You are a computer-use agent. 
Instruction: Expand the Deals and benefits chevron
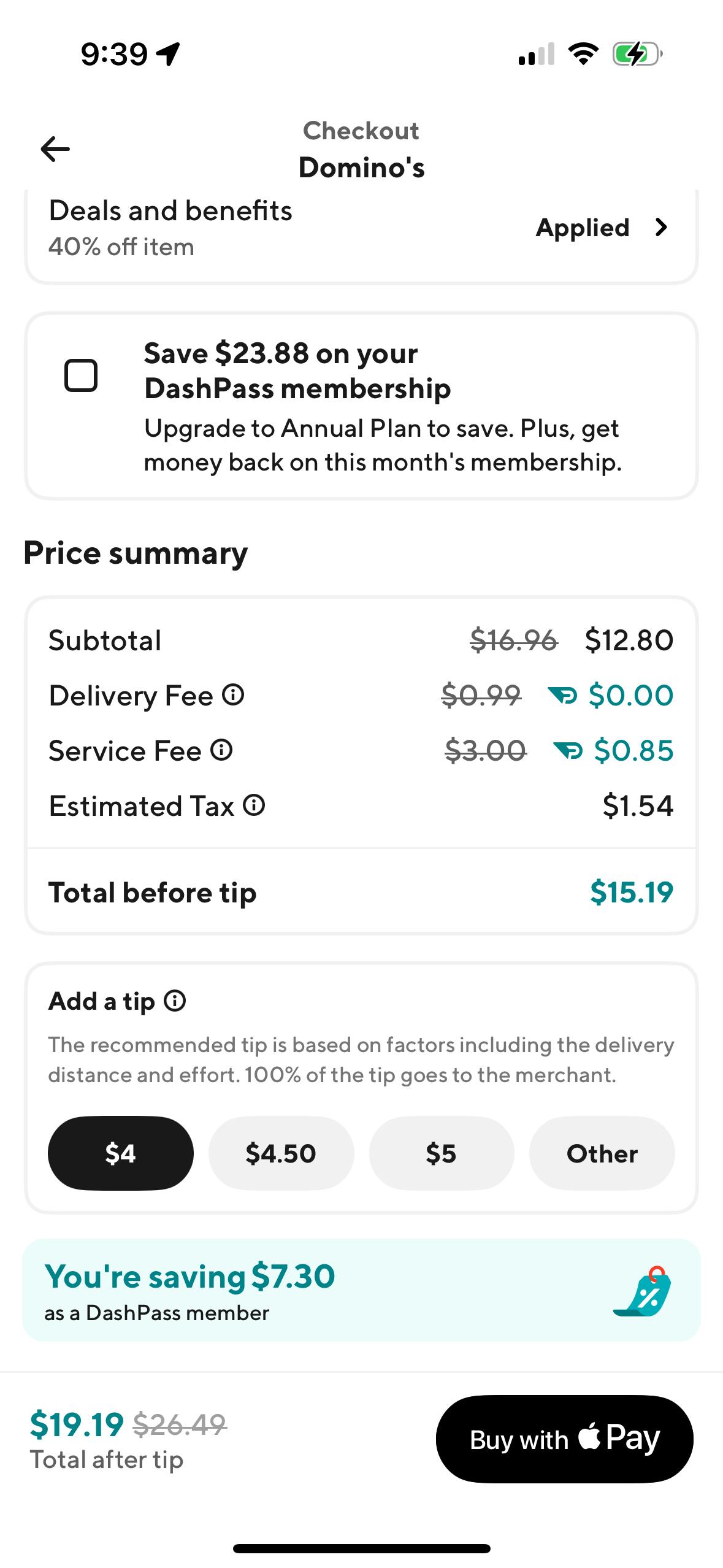[x=661, y=228]
